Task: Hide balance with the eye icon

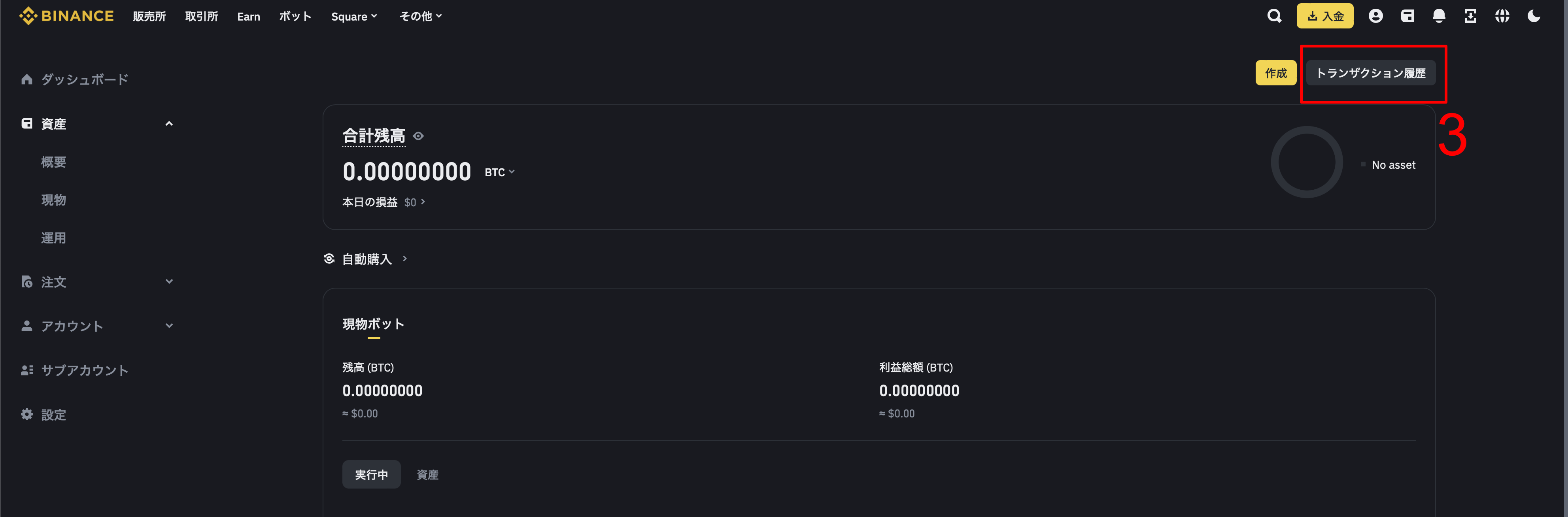Action: (418, 136)
